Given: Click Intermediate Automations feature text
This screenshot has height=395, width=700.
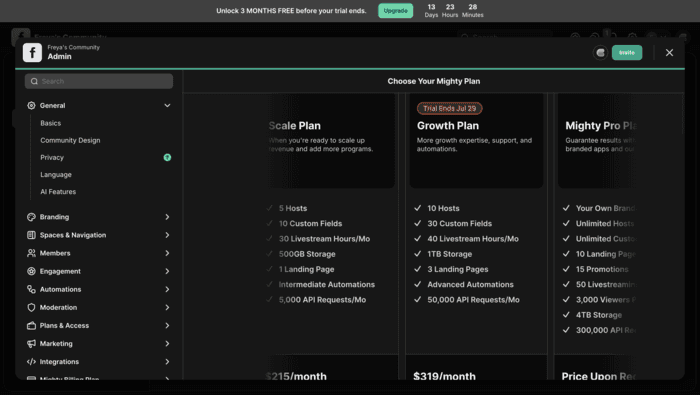Looking at the screenshot, I should [327, 284].
